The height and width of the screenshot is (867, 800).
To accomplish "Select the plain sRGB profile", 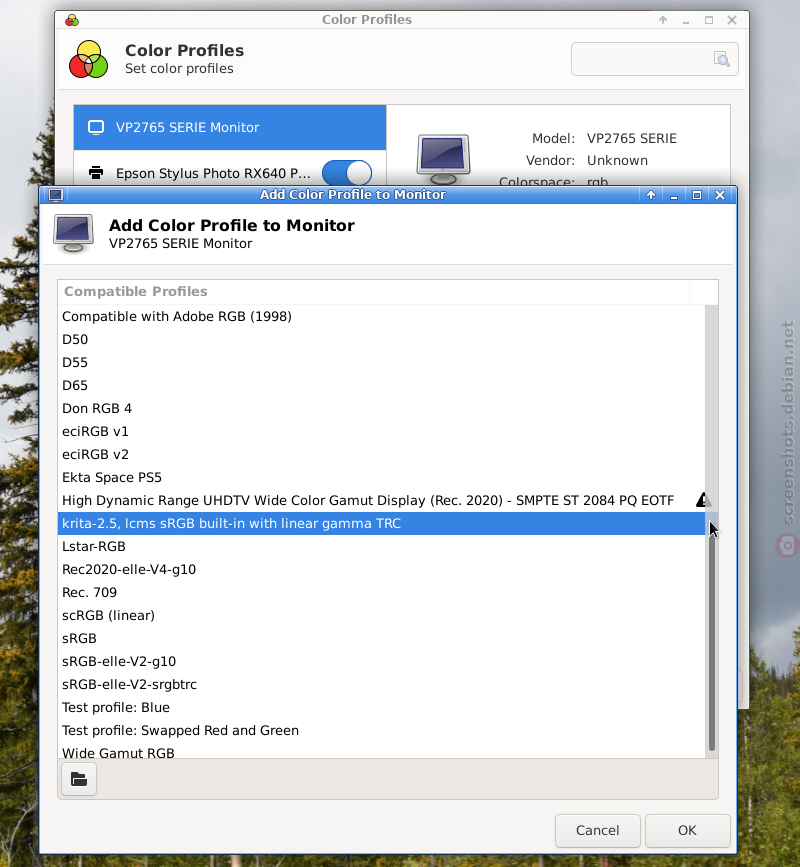I will 381,639.
